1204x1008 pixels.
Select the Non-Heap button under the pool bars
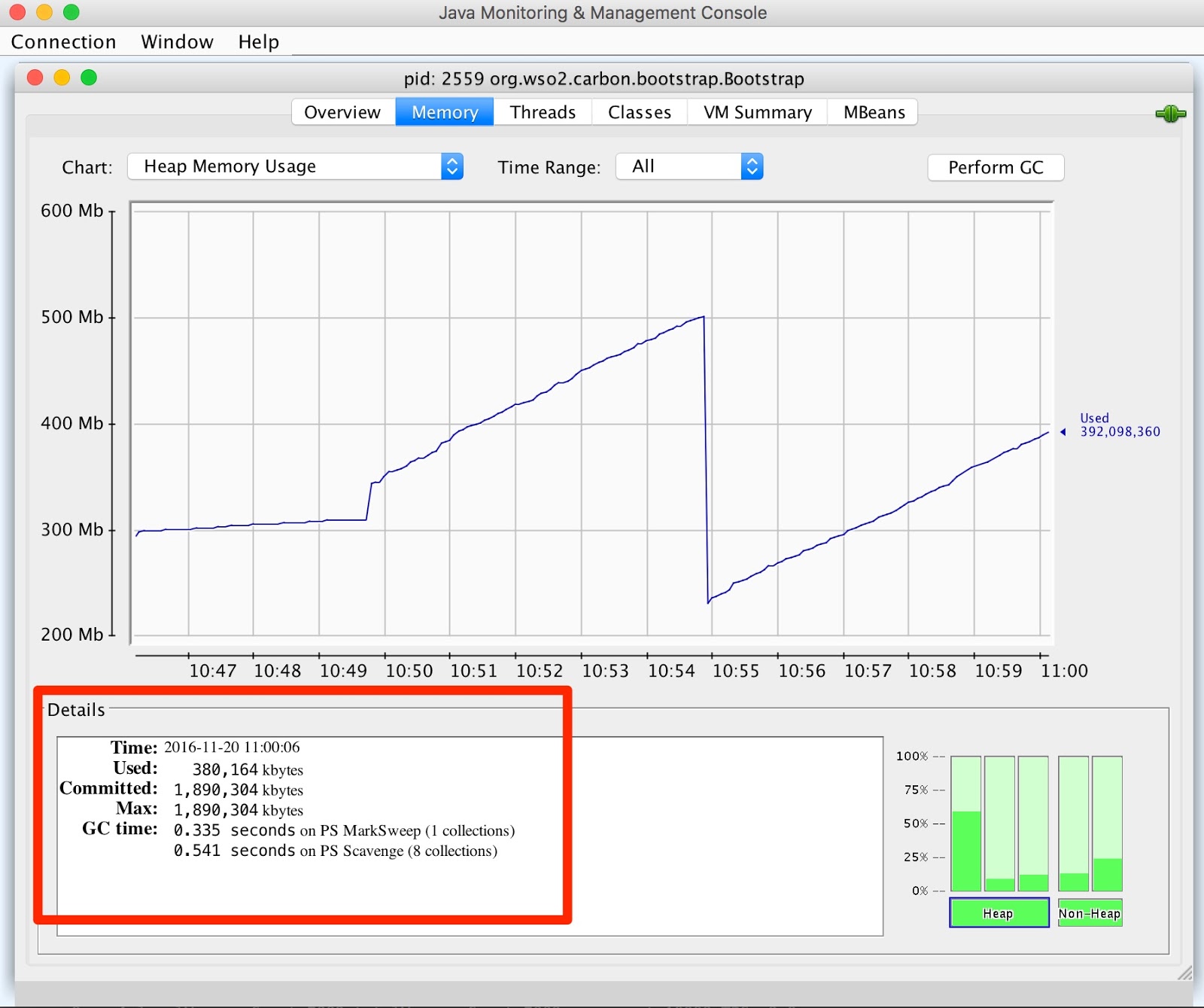tap(1090, 913)
